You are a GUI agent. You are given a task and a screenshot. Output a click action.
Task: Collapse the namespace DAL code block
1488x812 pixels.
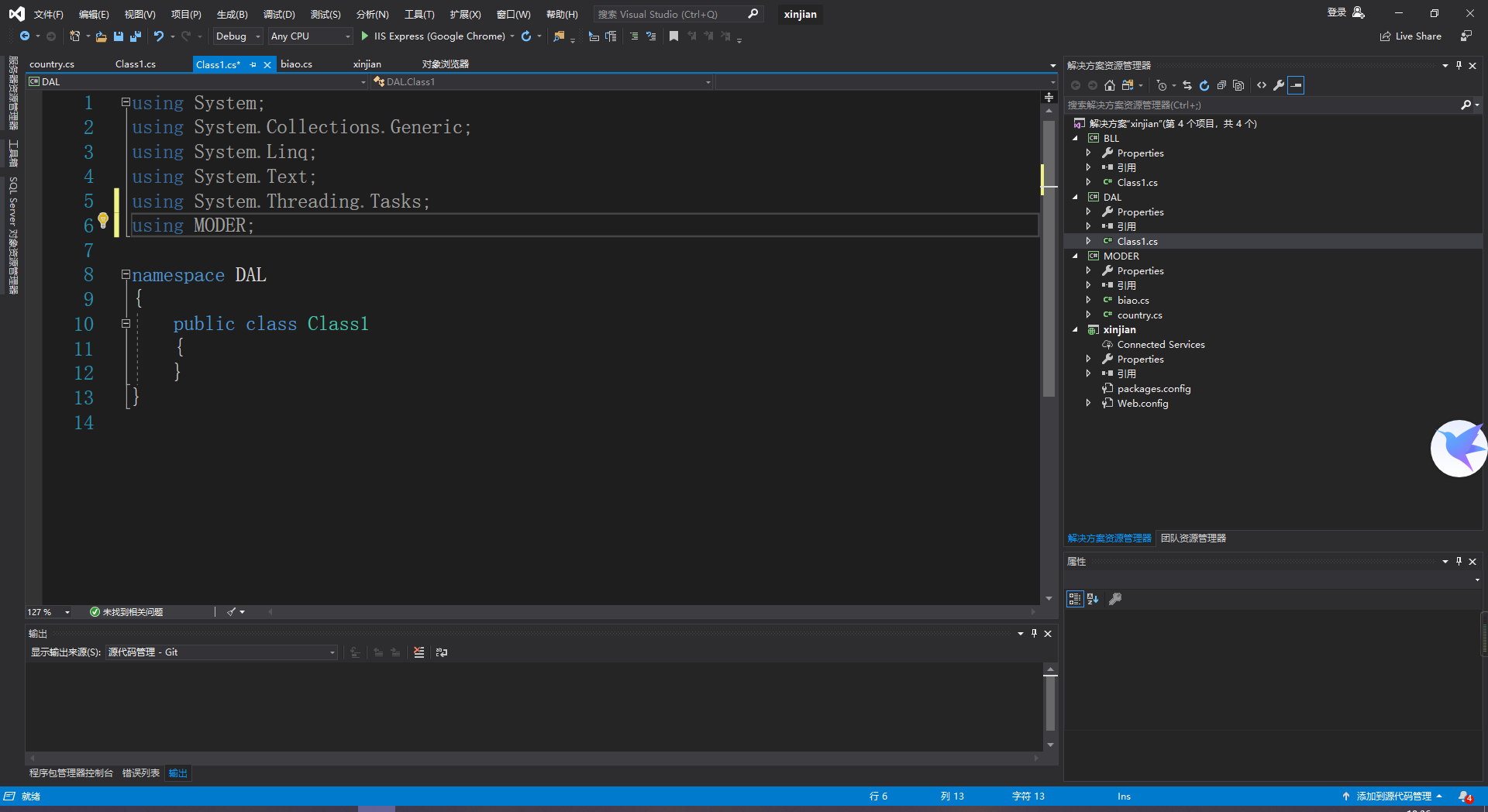click(x=126, y=274)
